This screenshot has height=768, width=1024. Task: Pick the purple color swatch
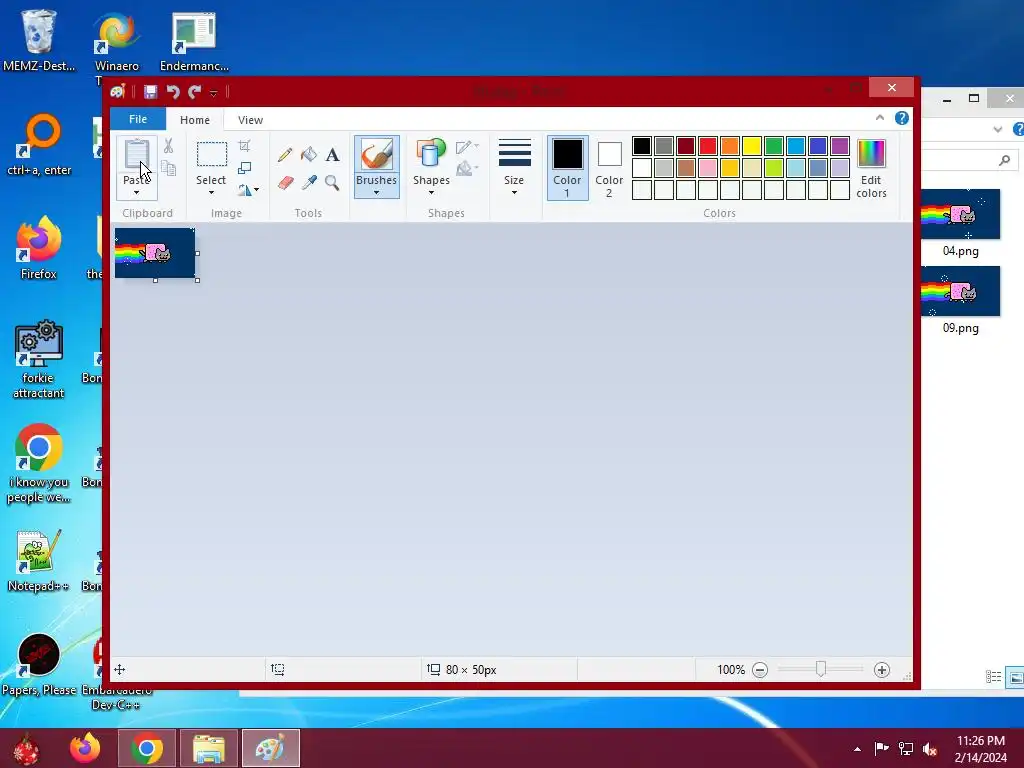pos(840,146)
